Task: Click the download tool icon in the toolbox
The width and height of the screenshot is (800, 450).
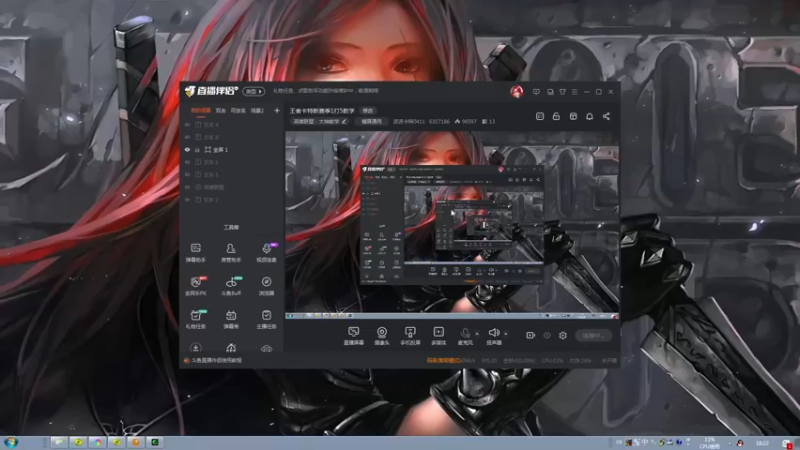Action: point(195,348)
